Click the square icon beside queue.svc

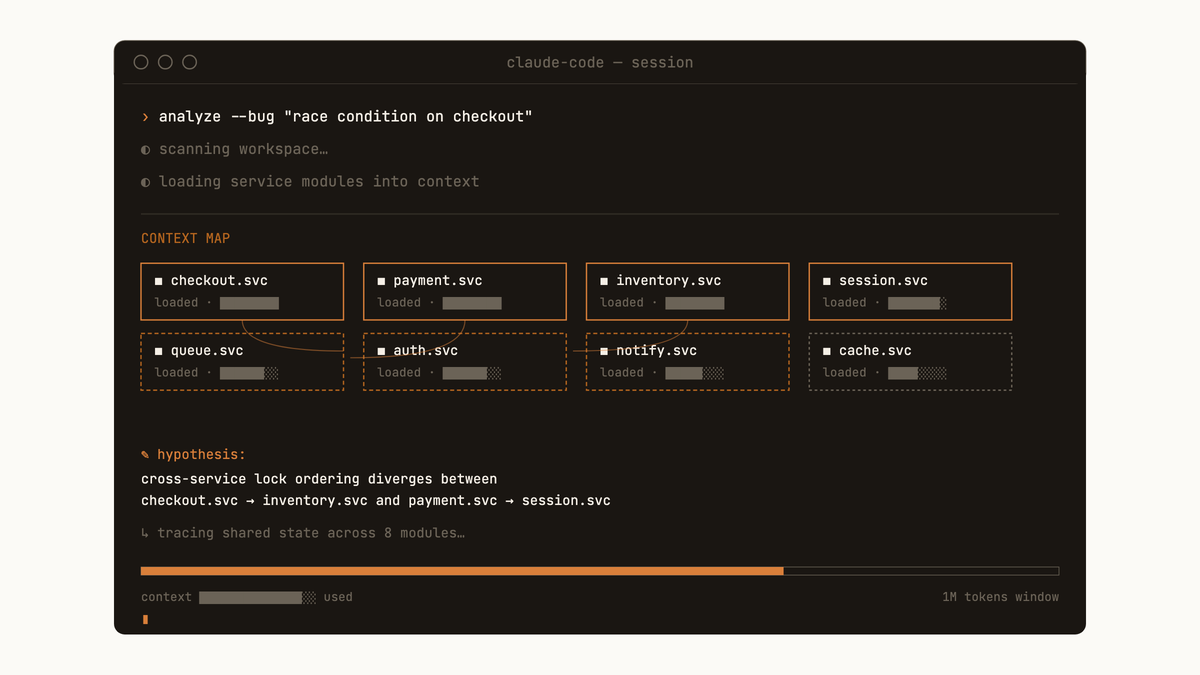point(159,351)
